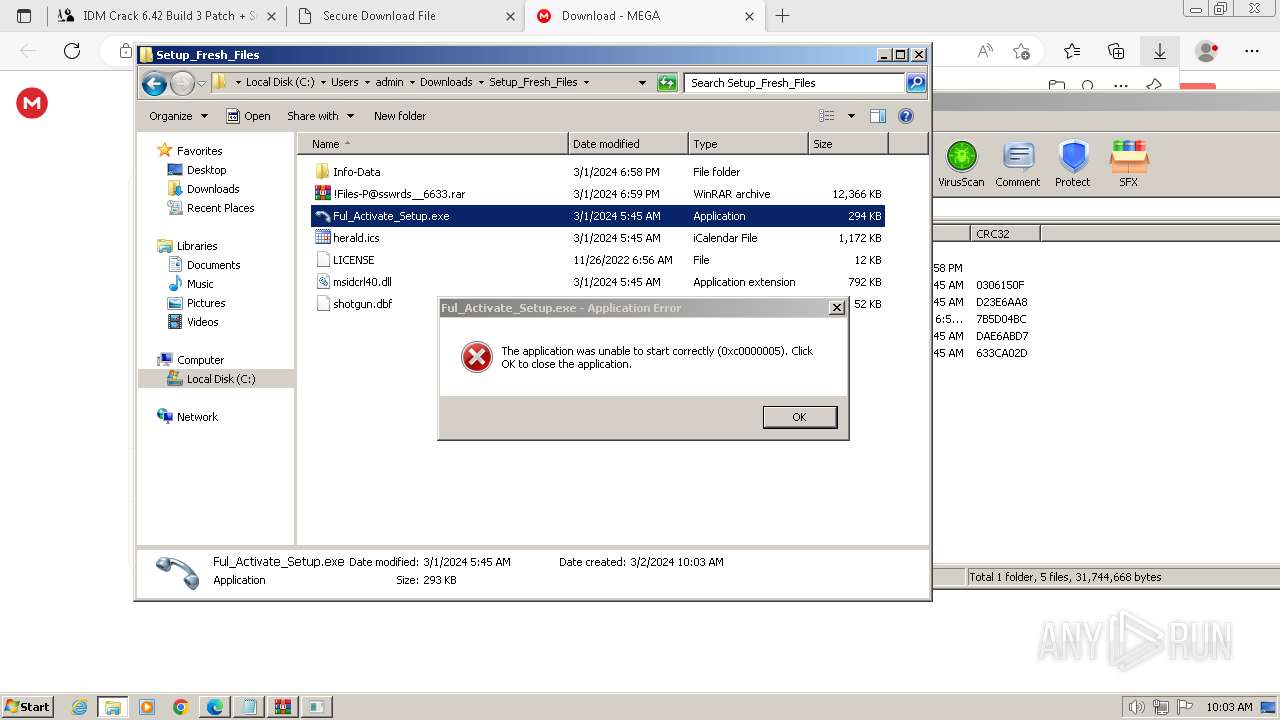Expand Setup_Fresh_Files breadcrumb arrow

[586, 82]
